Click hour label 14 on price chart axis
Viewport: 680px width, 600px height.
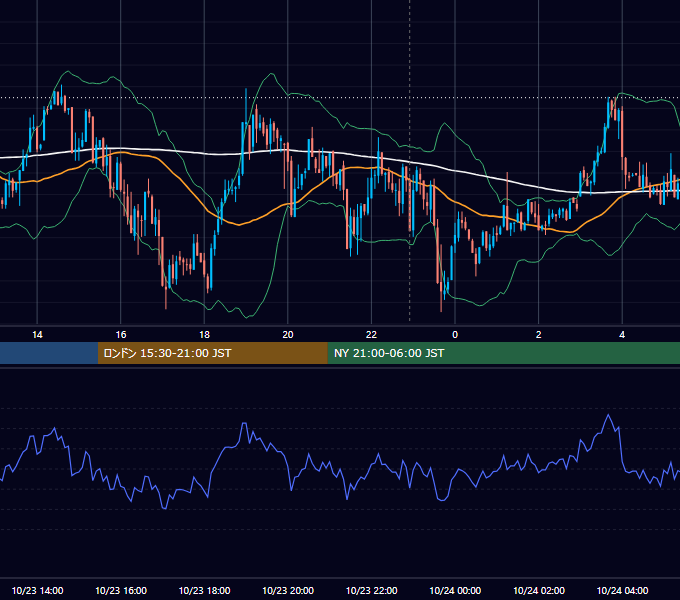[x=37, y=335]
